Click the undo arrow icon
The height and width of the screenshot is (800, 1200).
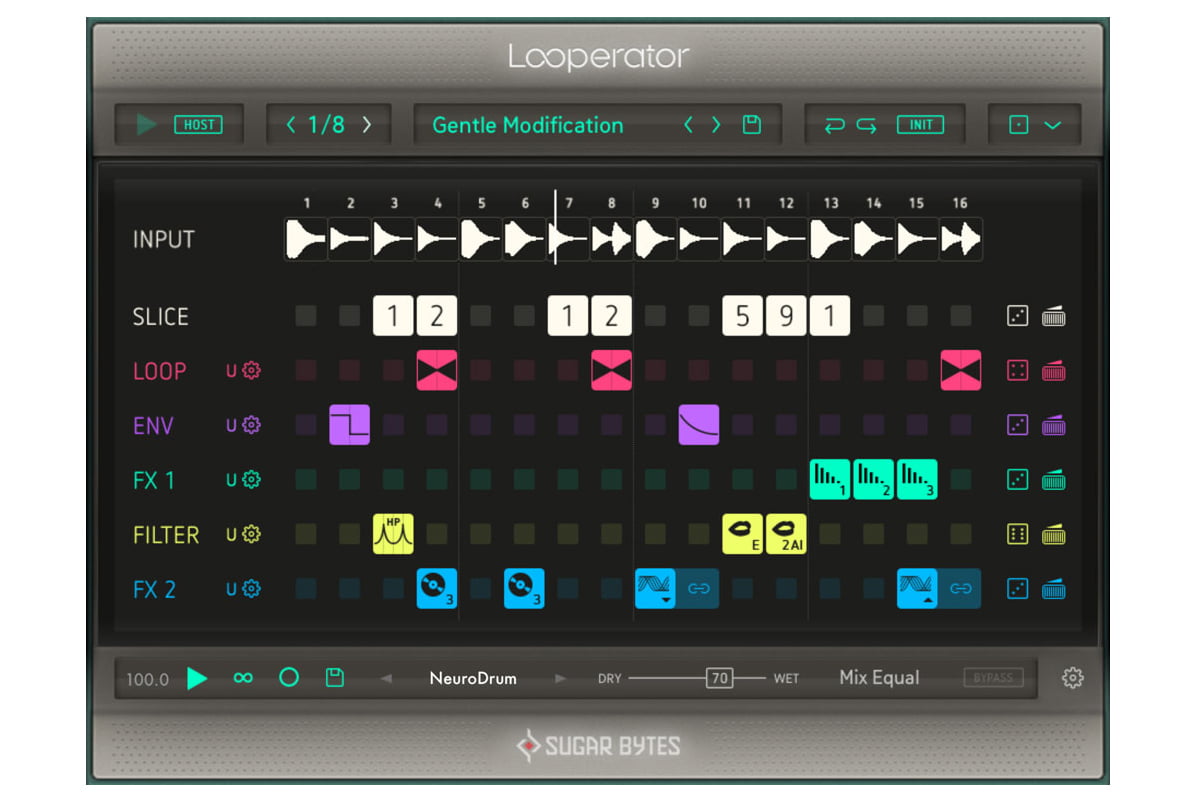[834, 125]
